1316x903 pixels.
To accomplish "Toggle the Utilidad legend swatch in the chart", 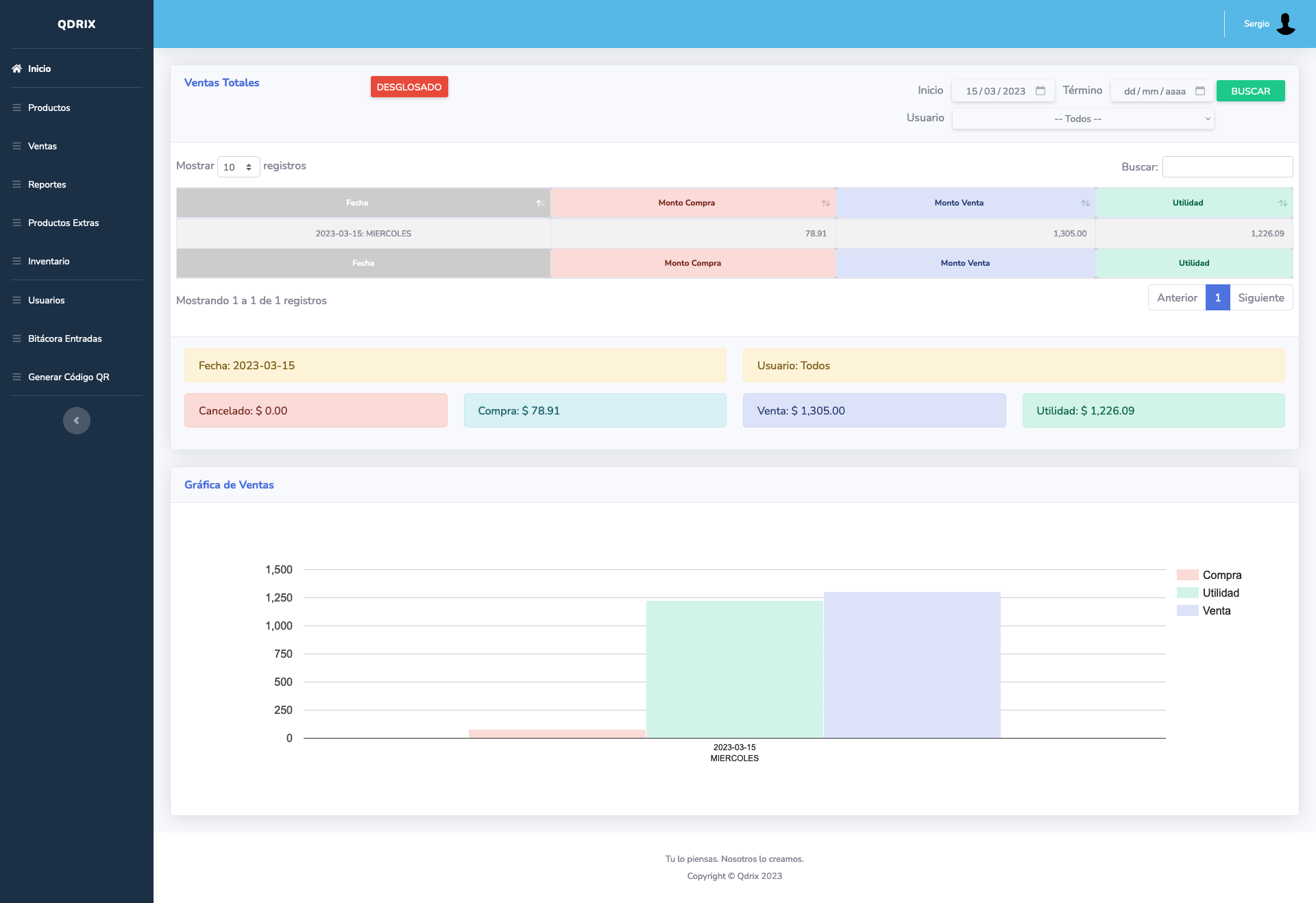I will (1187, 593).
